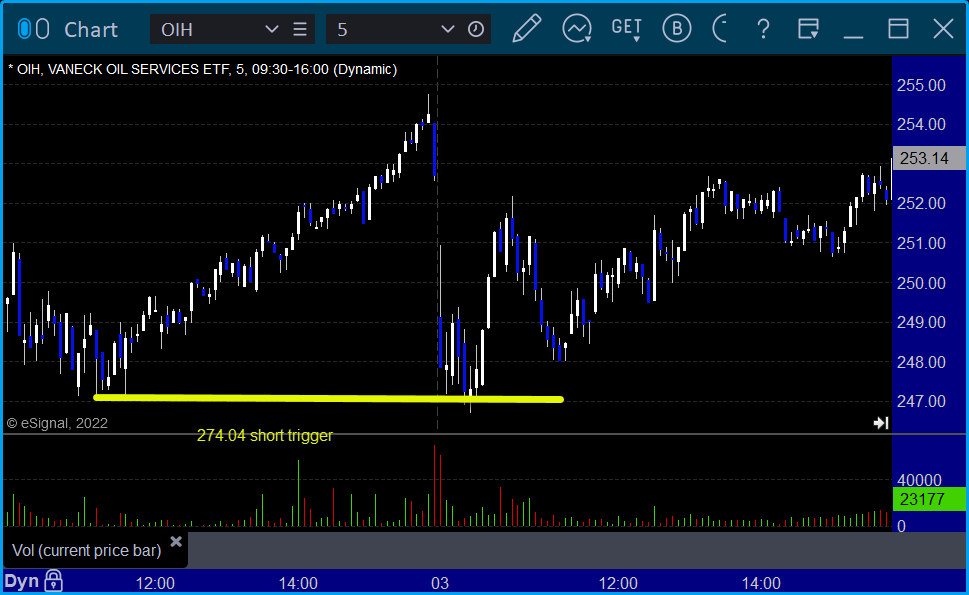Click the 255.00 price axis label
This screenshot has width=969, height=595.
point(921,85)
